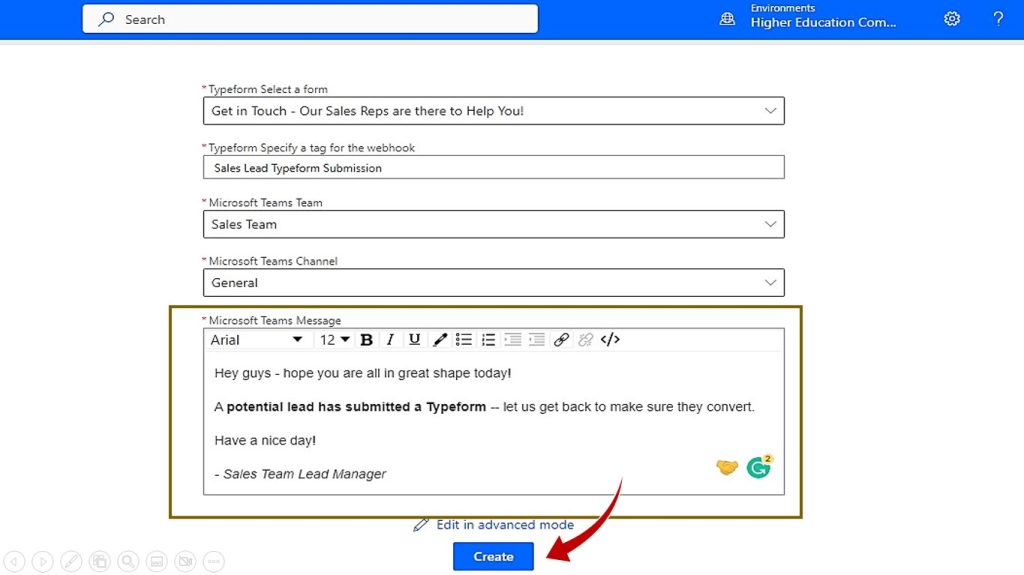The height and width of the screenshot is (575, 1024).
Task: Insert a bulleted list
Action: [x=464, y=340]
